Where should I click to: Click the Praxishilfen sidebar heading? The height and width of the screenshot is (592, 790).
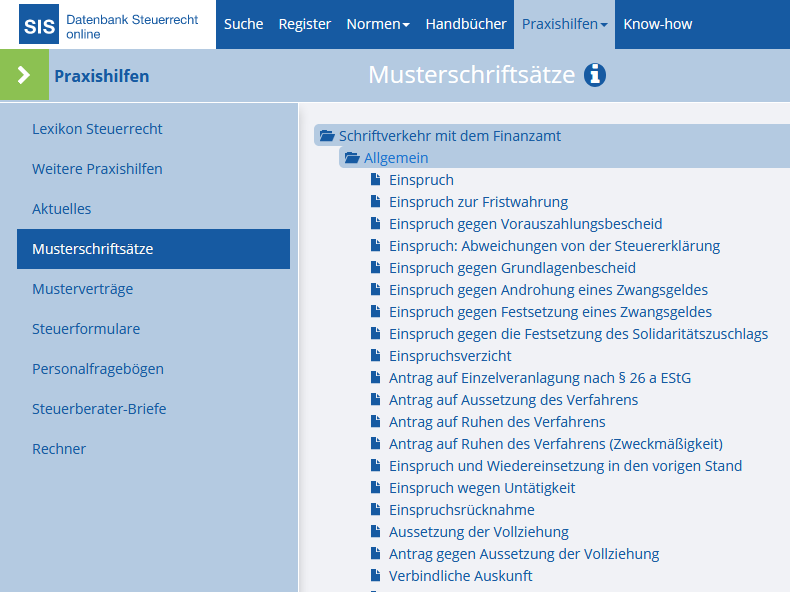[102, 76]
